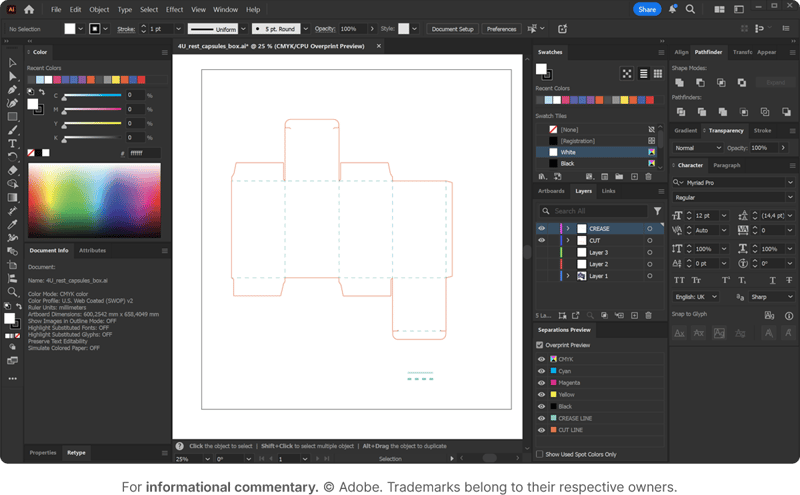Expand the CUT layer
This screenshot has height=495, width=800.
pyautogui.click(x=568, y=240)
